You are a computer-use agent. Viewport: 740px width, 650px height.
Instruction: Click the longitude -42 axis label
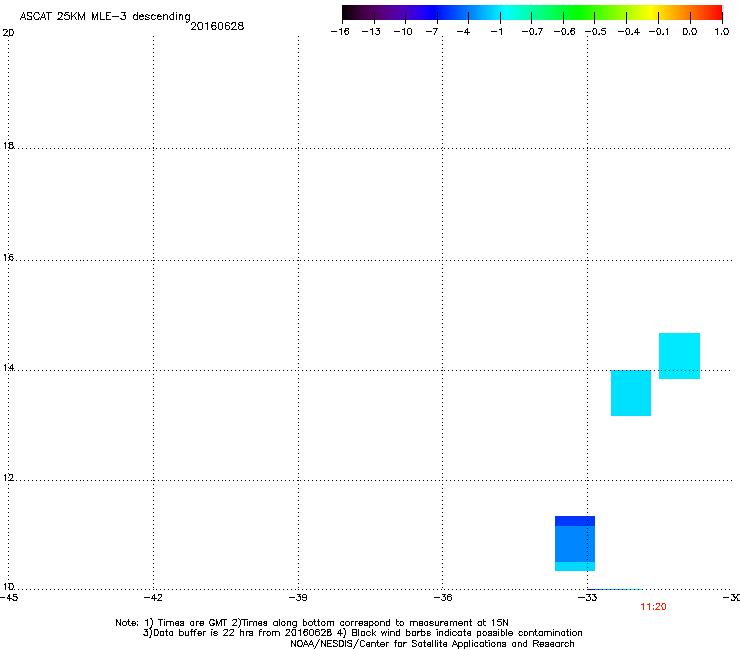[x=153, y=598]
